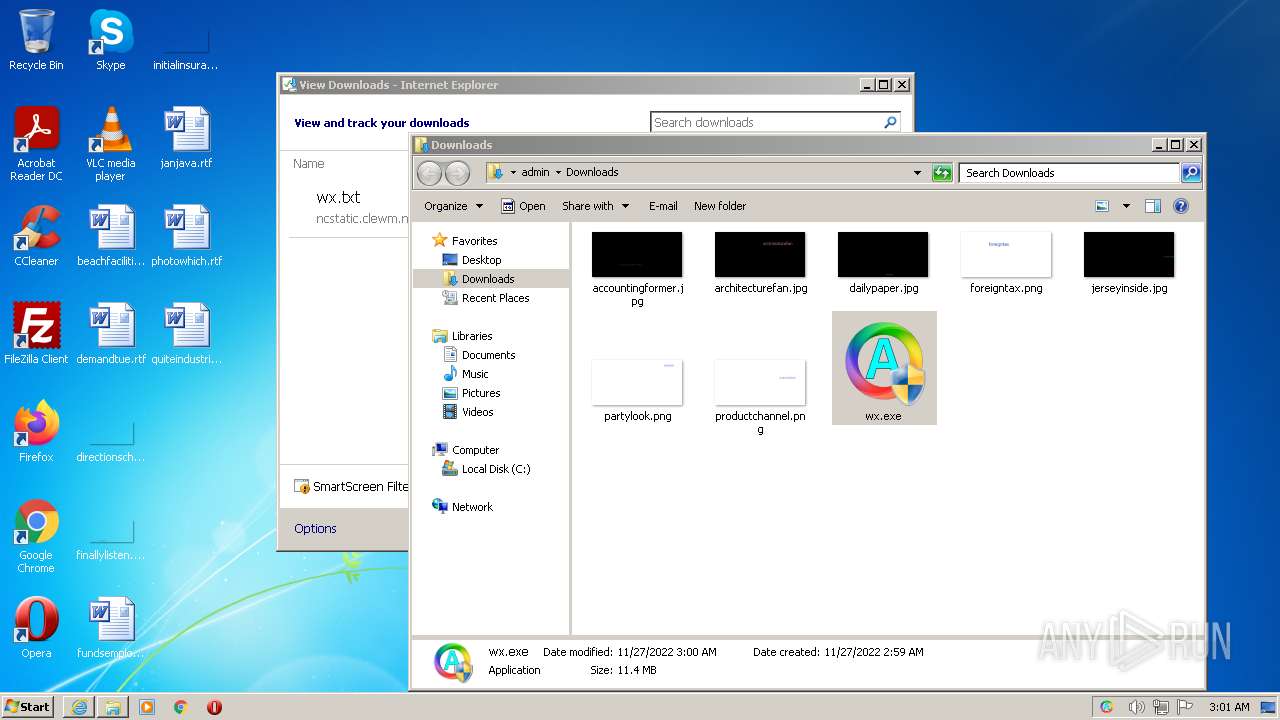This screenshot has width=1280, height=720.
Task: Open fundsemplo... document on desktop
Action: 110,628
